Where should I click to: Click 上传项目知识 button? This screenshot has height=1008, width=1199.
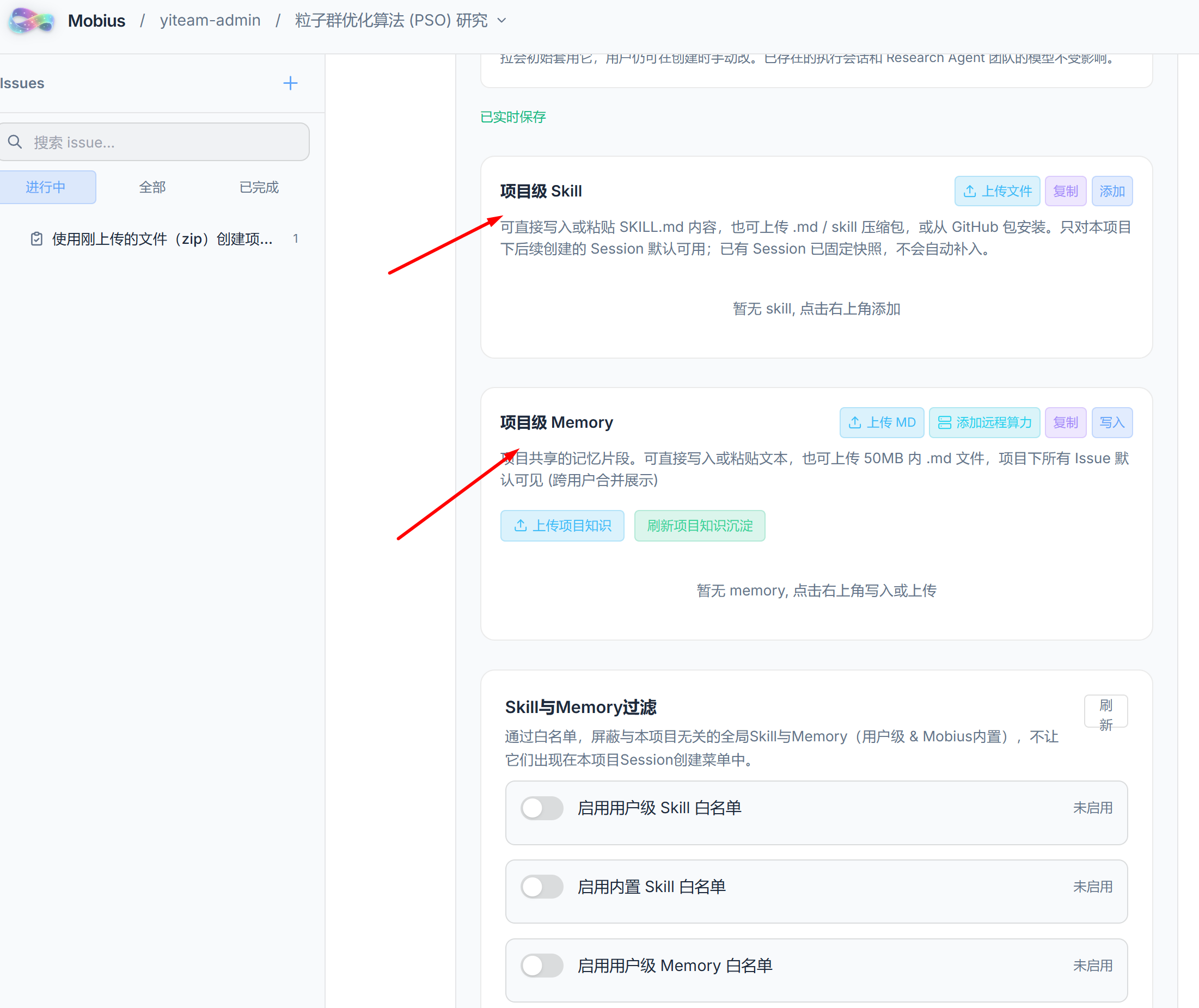pyautogui.click(x=562, y=526)
